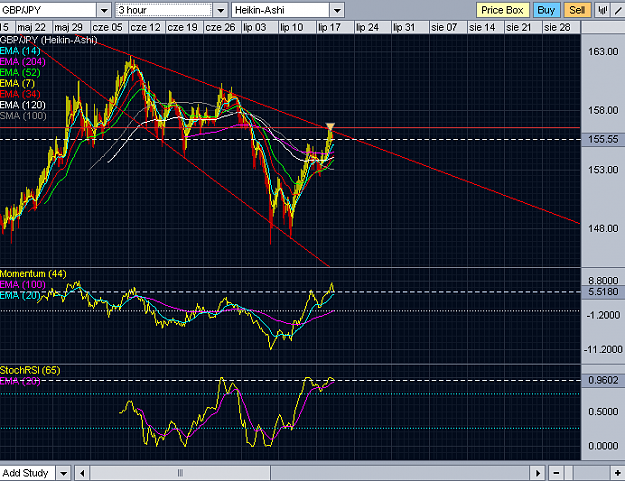Click the Buy button
The width and height of the screenshot is (625, 481).
546,10
